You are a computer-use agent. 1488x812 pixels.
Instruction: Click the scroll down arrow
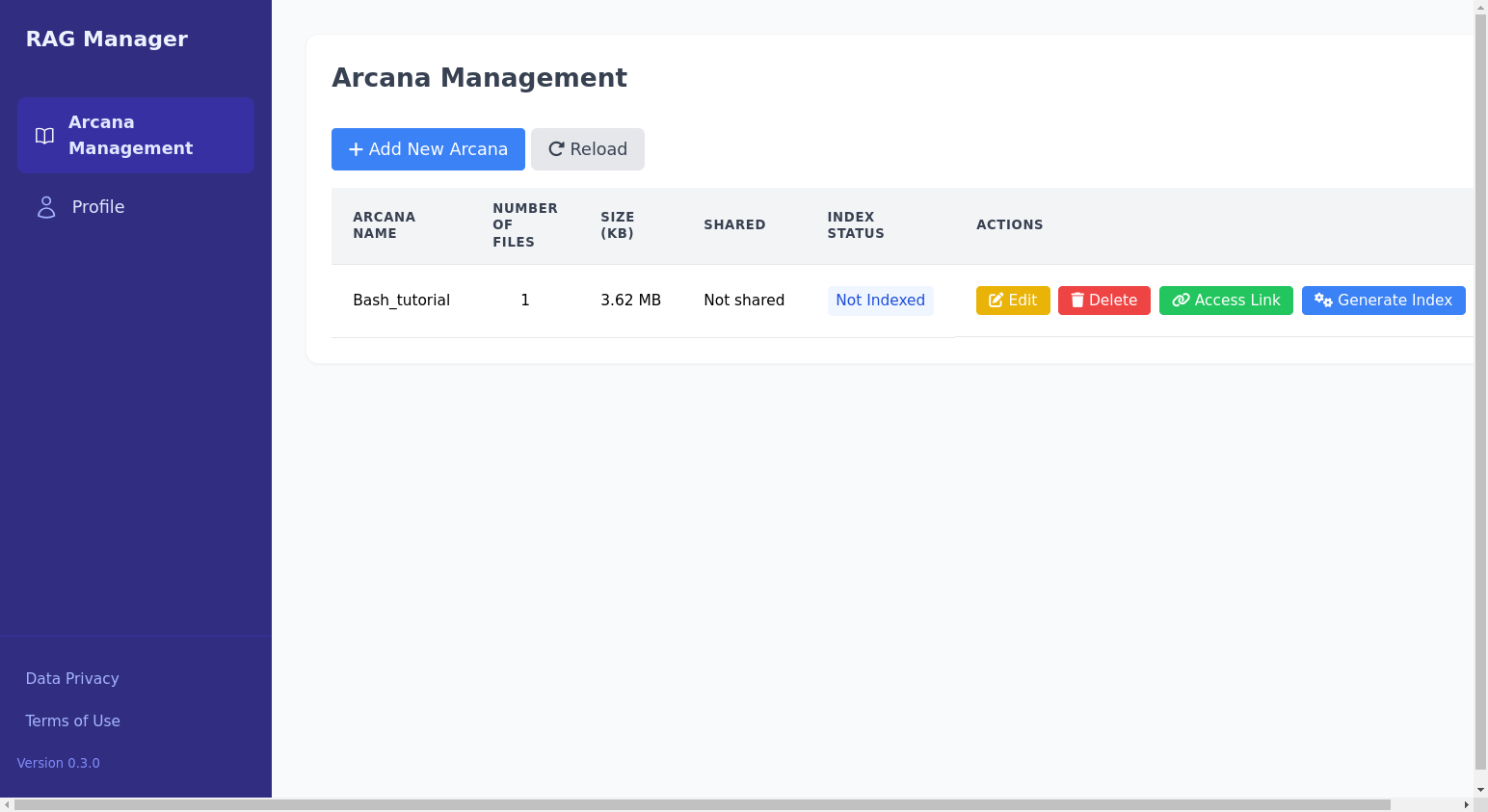pos(1481,790)
